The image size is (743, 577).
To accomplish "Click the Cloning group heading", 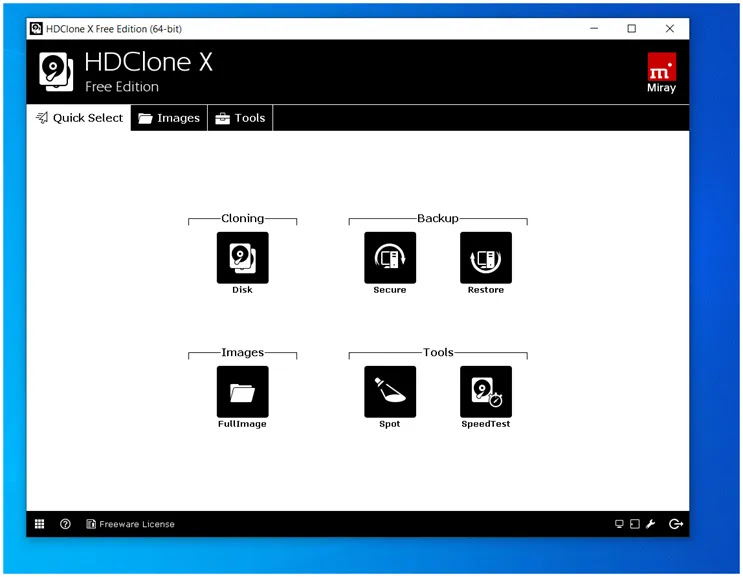I will pyautogui.click(x=243, y=218).
